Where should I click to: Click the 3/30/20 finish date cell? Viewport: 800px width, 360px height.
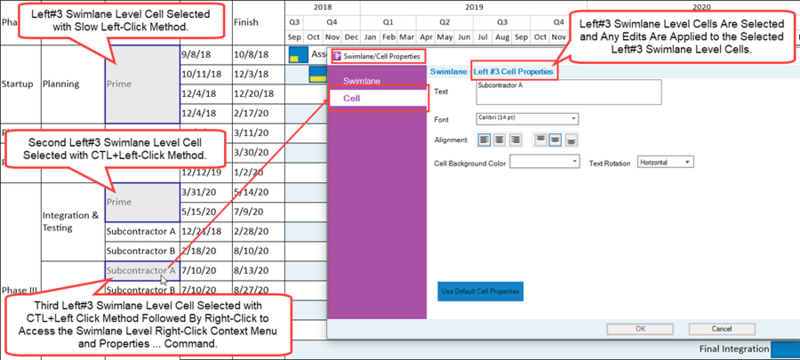coord(258,152)
